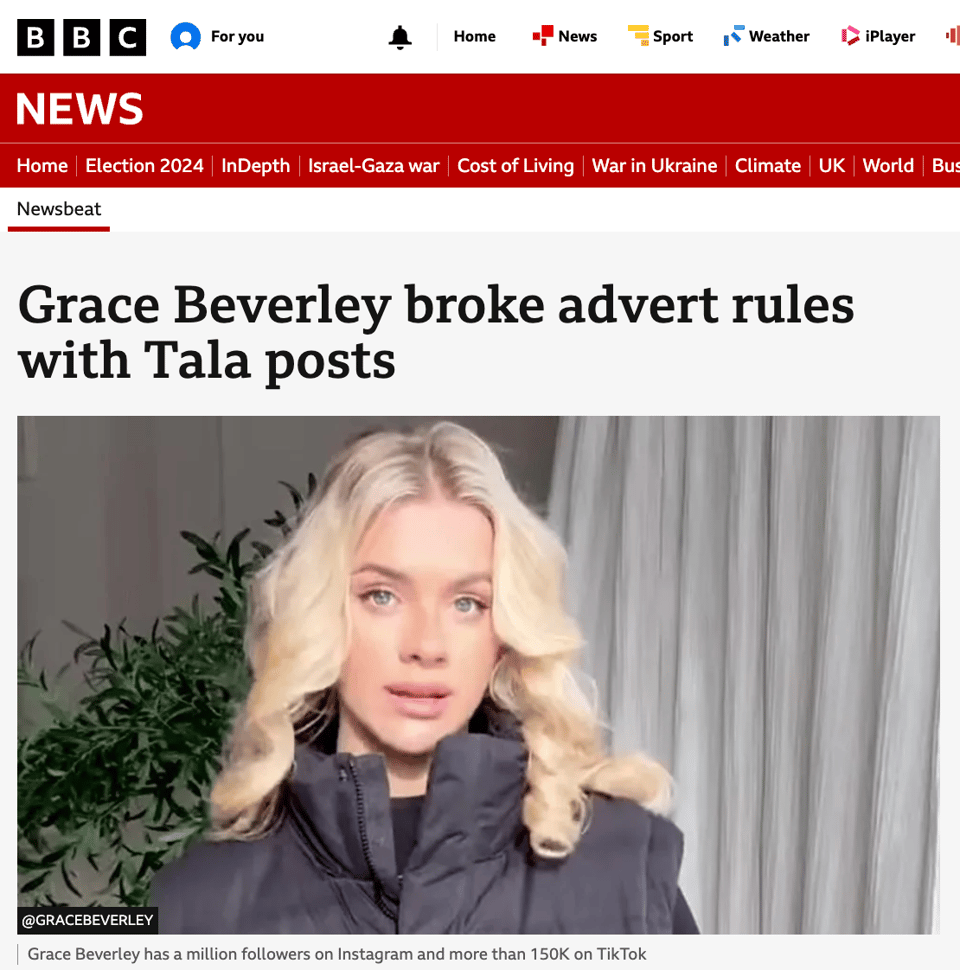The width and height of the screenshot is (960, 970).
Task: Go to Home in top navigation
Action: [x=474, y=36]
